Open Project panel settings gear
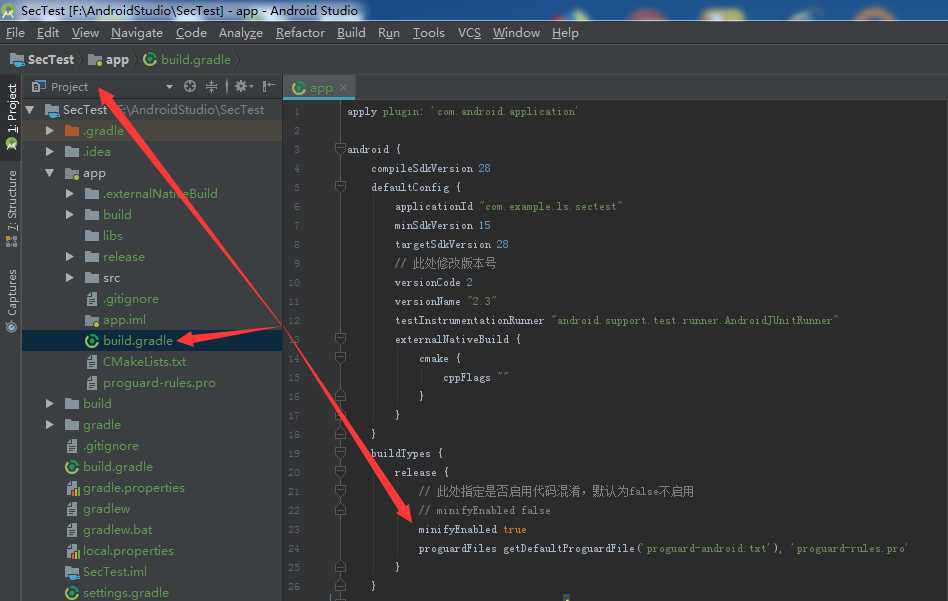 [243, 86]
